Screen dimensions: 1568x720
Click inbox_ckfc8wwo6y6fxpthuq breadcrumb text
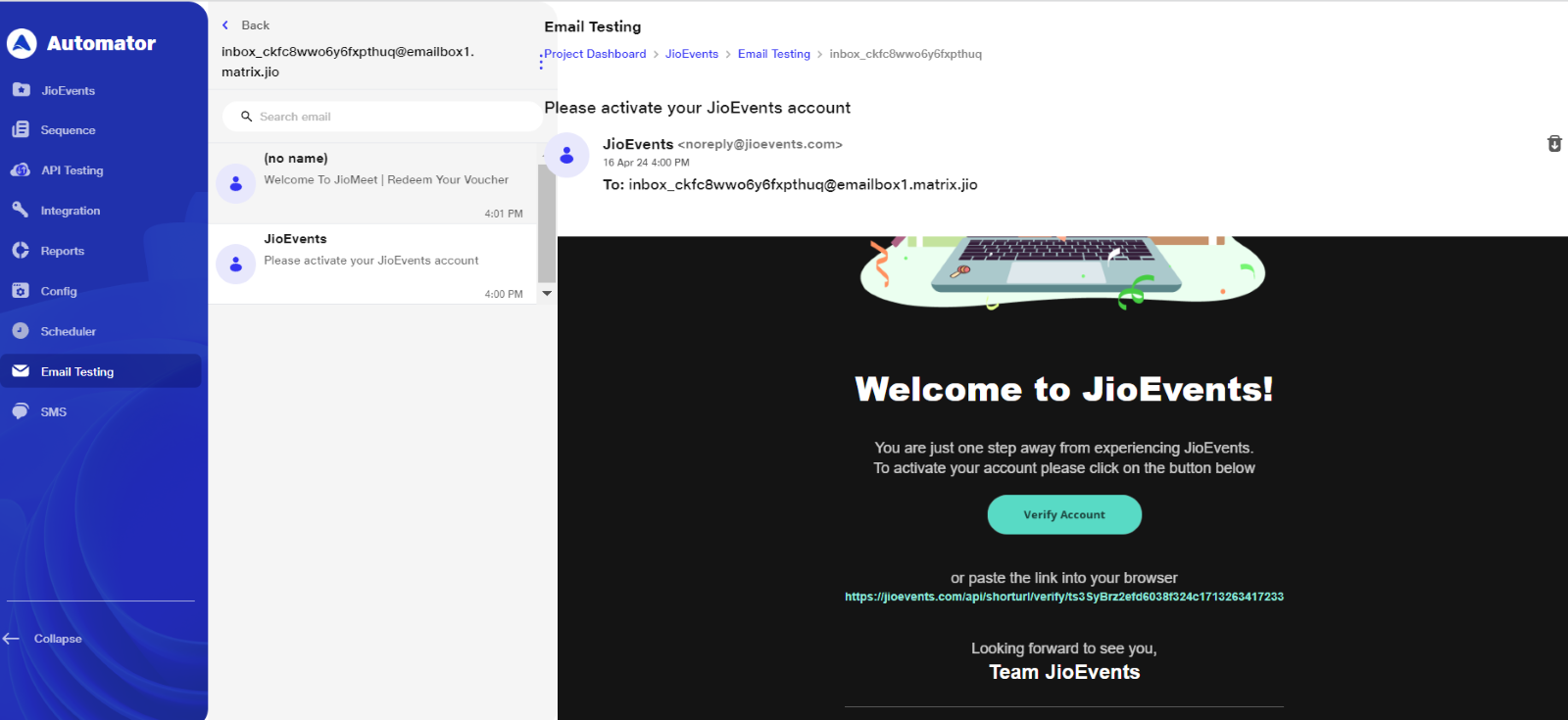coord(906,54)
